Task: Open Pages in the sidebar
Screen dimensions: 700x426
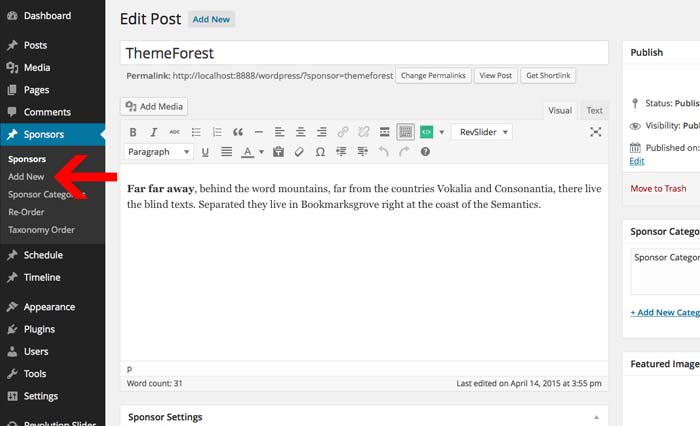Action: coord(53,90)
